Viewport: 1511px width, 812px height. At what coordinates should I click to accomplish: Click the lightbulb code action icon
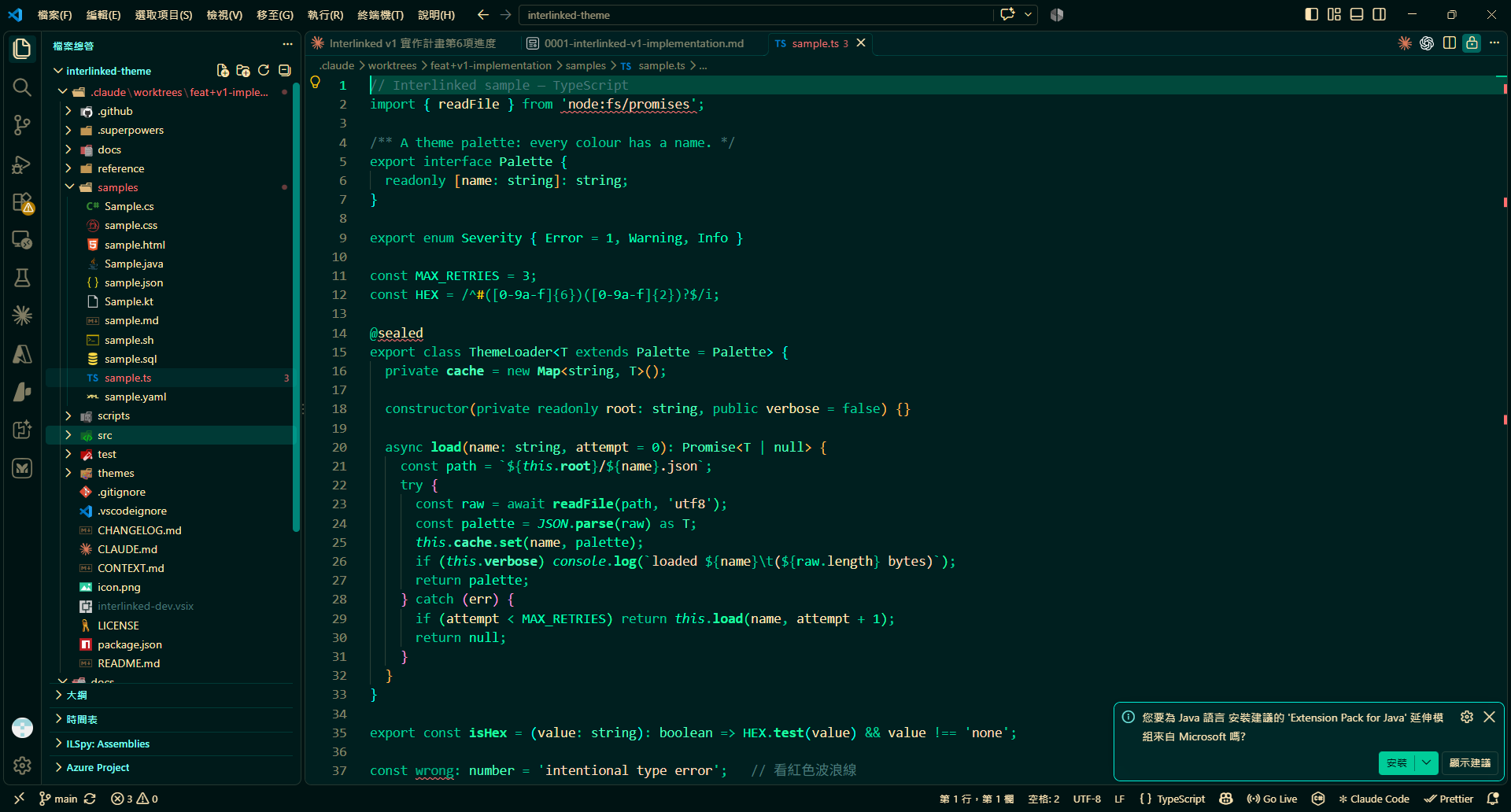click(x=316, y=82)
